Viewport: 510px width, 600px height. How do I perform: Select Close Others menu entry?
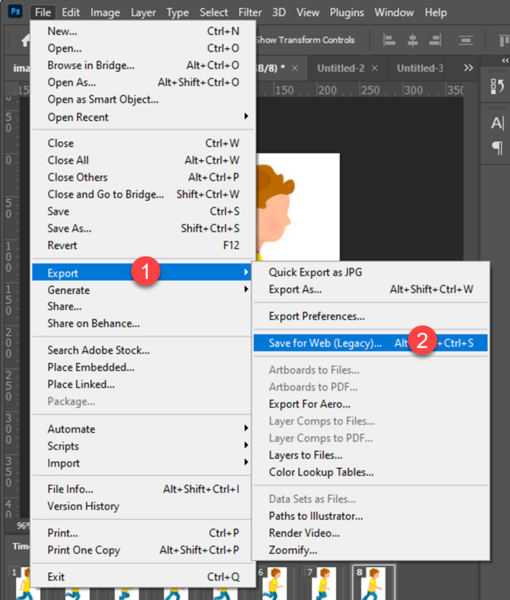pyautogui.click(x=143, y=177)
